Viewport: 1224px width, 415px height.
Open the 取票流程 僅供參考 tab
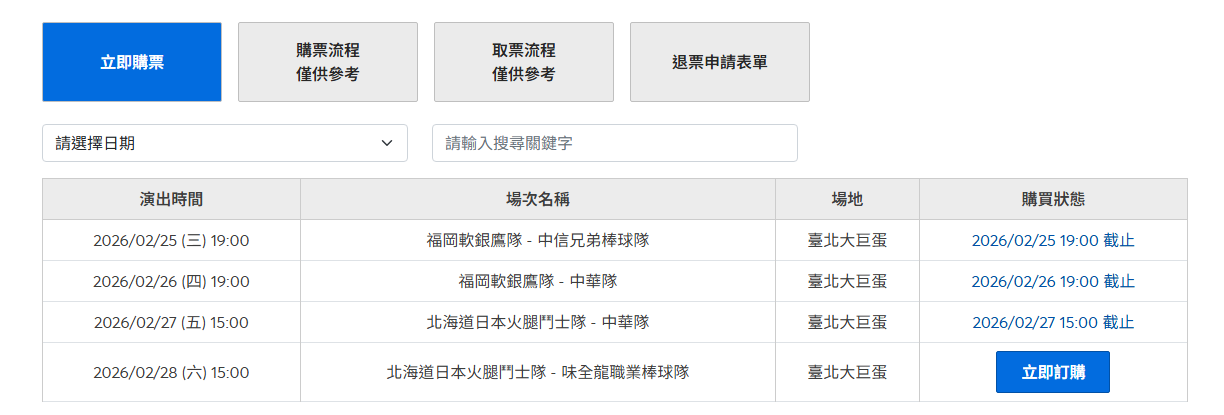[524, 62]
